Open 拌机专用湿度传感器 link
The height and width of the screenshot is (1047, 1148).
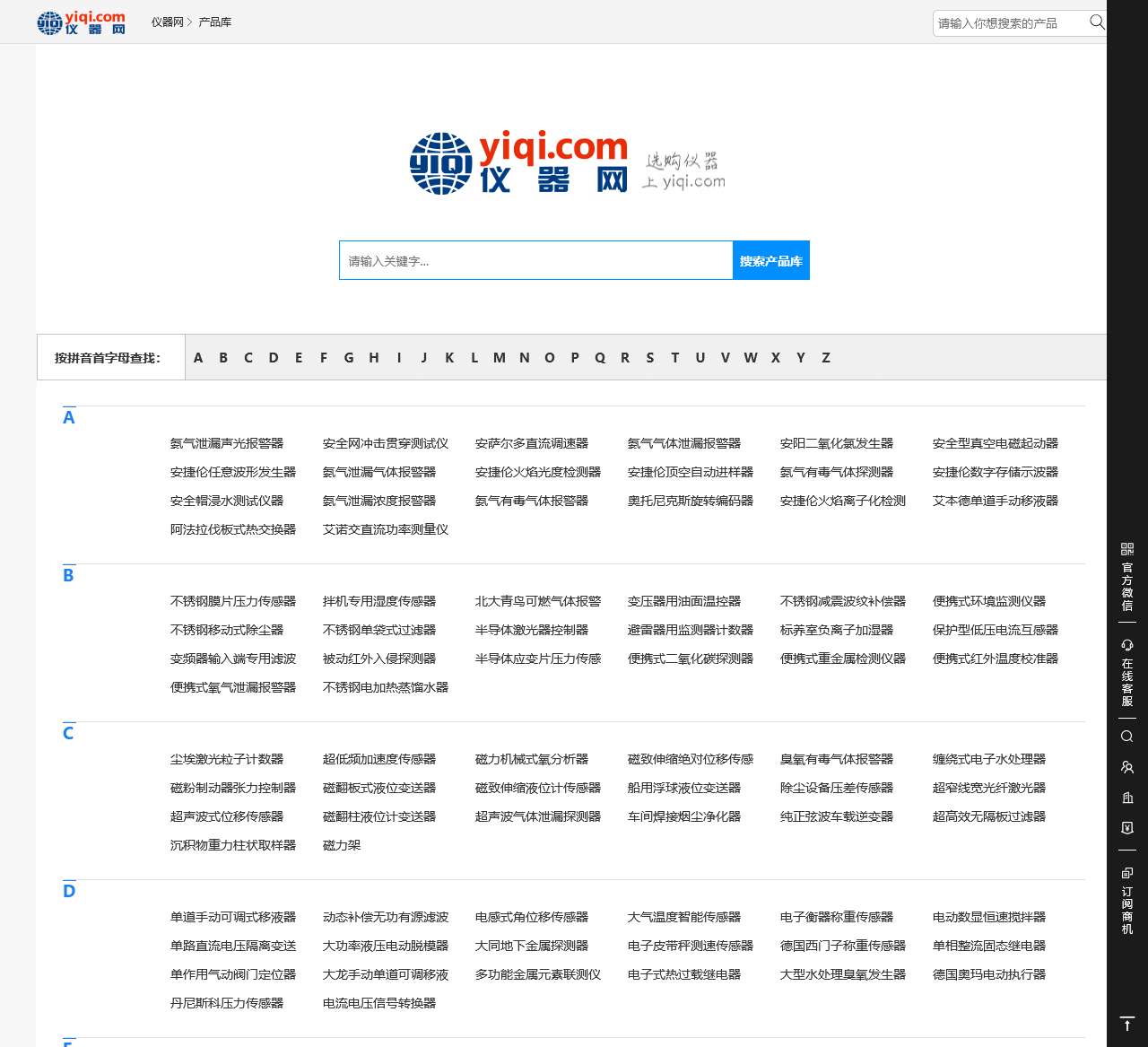coord(379,601)
